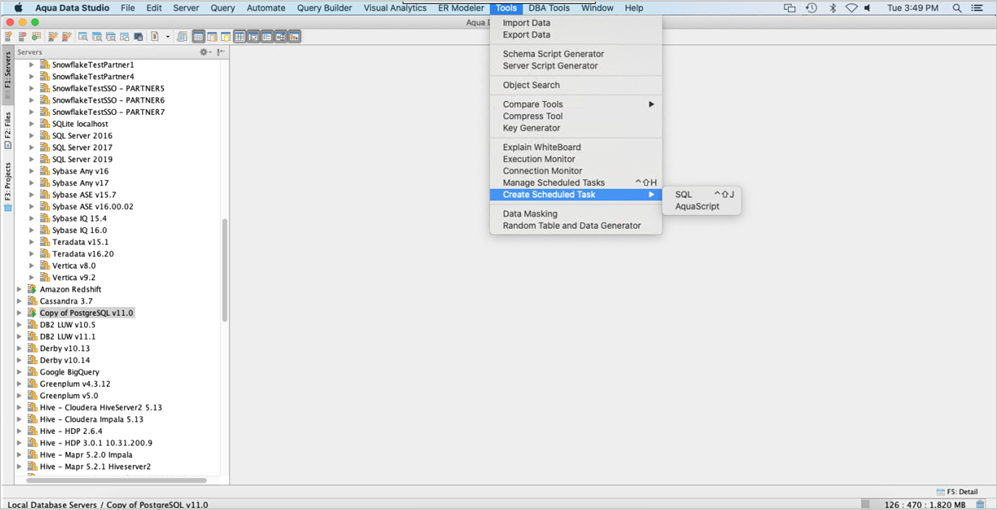
Task: Open Data Masking from Tools menu
Action: tap(575, 214)
